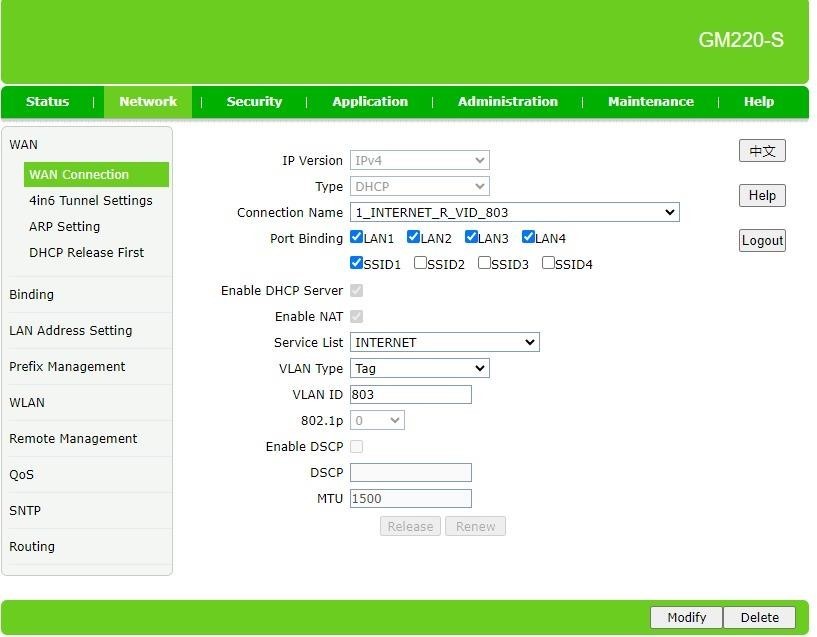The image size is (817, 637).
Task: Open 4in6 Tunnel Settings page
Action: [91, 200]
